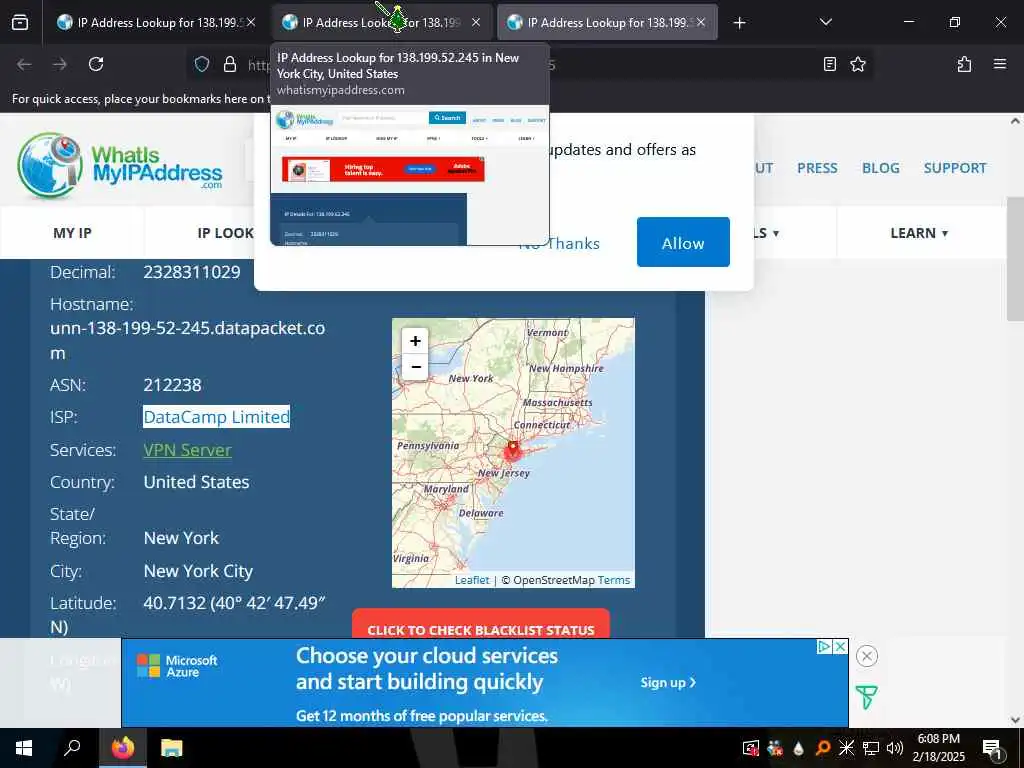Open the notification action center icon

pos(992,748)
